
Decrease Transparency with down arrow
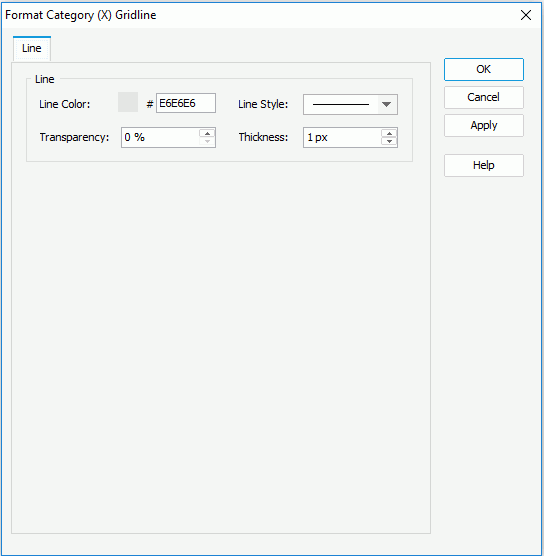[x=207, y=141]
